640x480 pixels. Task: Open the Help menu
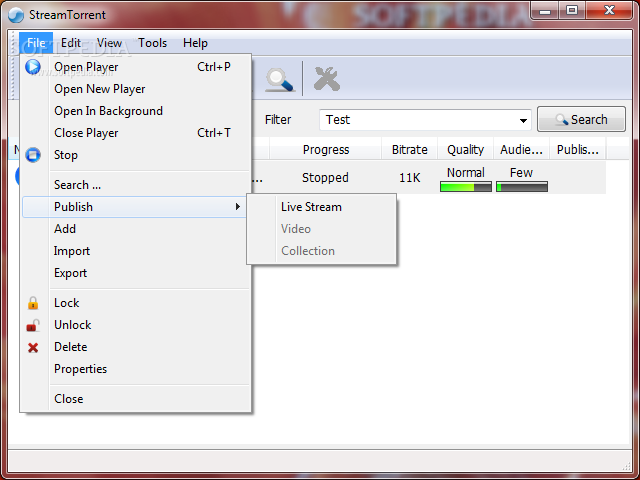click(x=195, y=43)
